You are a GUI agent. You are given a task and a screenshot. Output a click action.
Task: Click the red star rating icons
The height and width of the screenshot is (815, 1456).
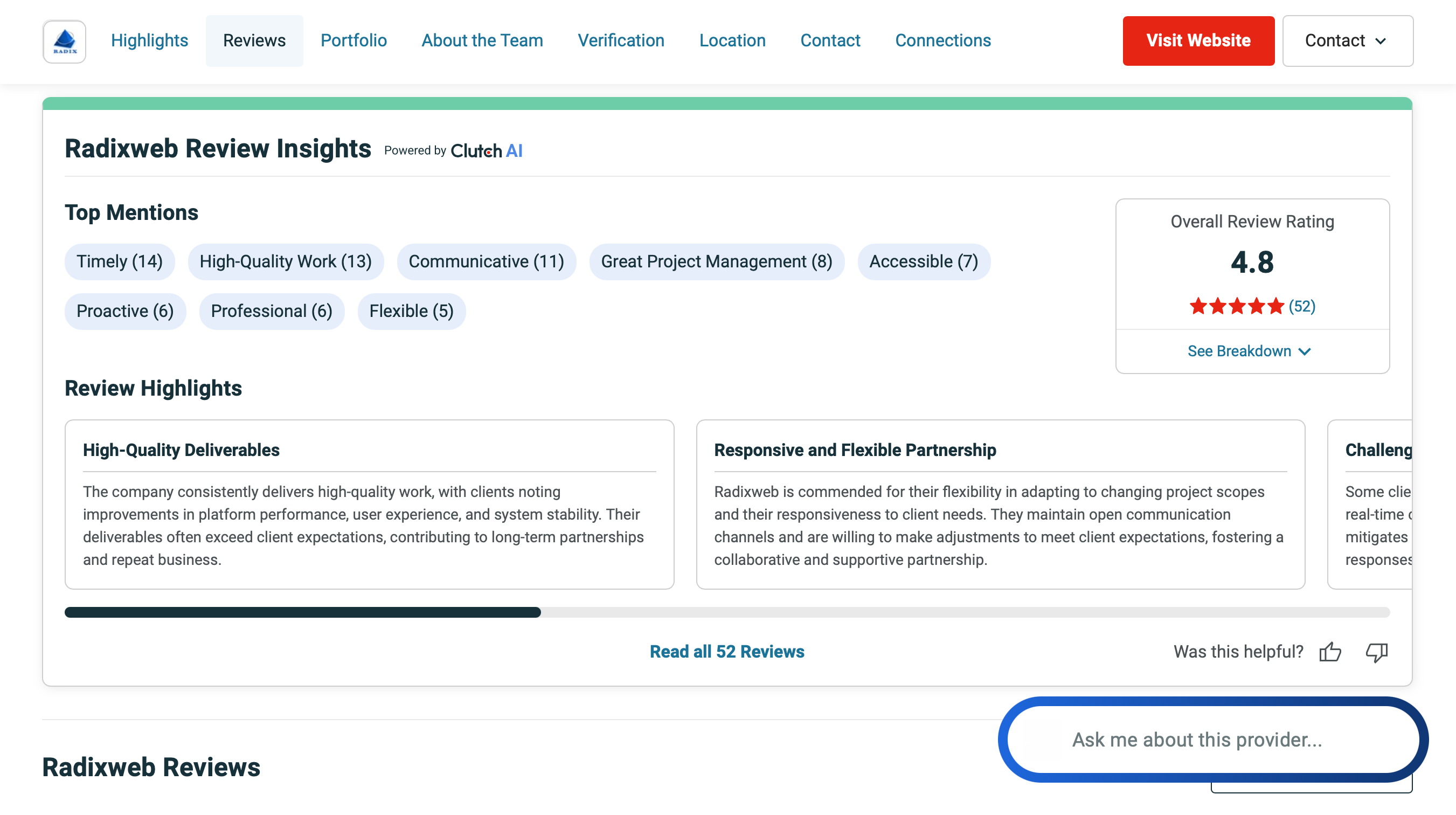click(x=1236, y=306)
